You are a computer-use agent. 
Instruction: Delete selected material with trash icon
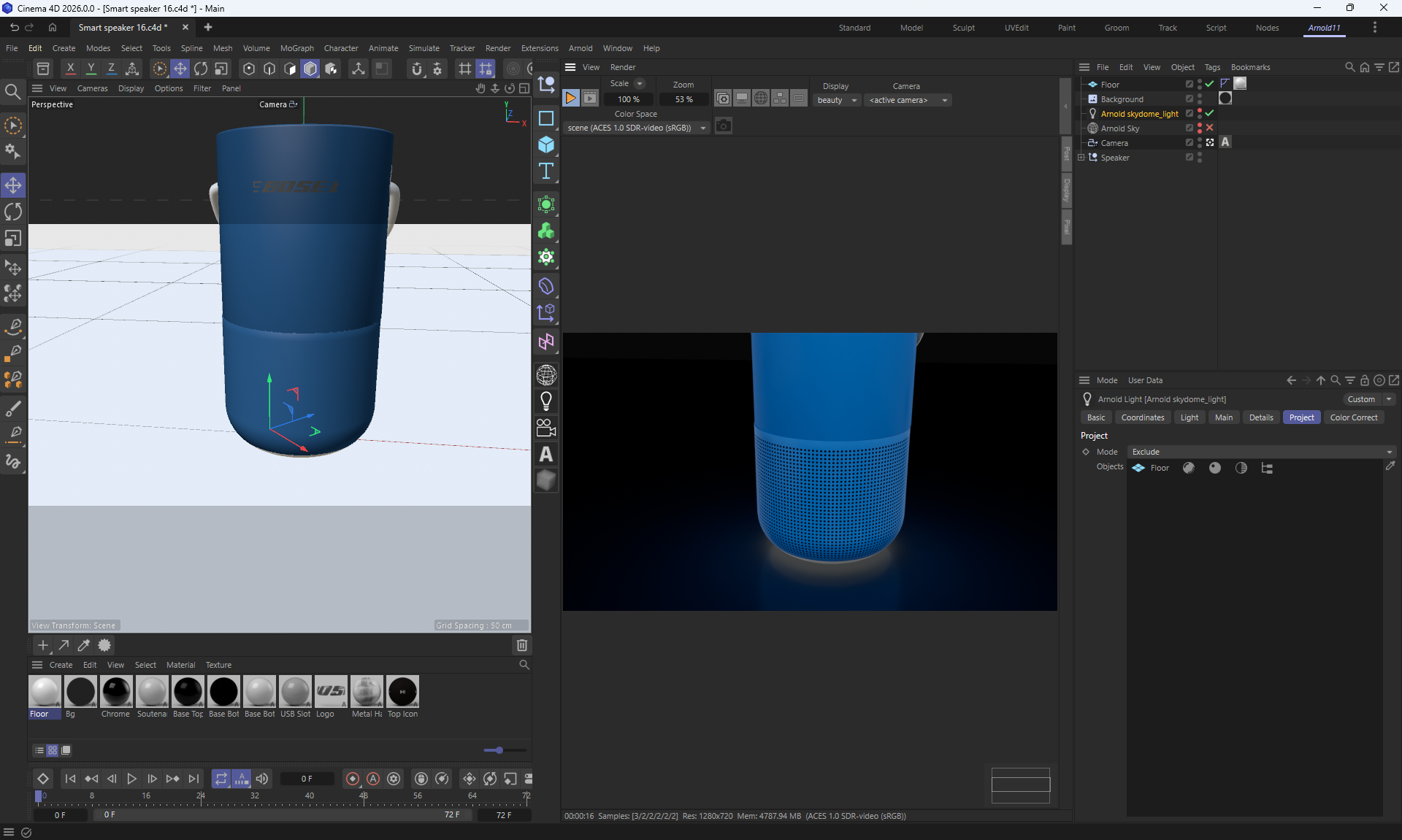pyautogui.click(x=521, y=645)
